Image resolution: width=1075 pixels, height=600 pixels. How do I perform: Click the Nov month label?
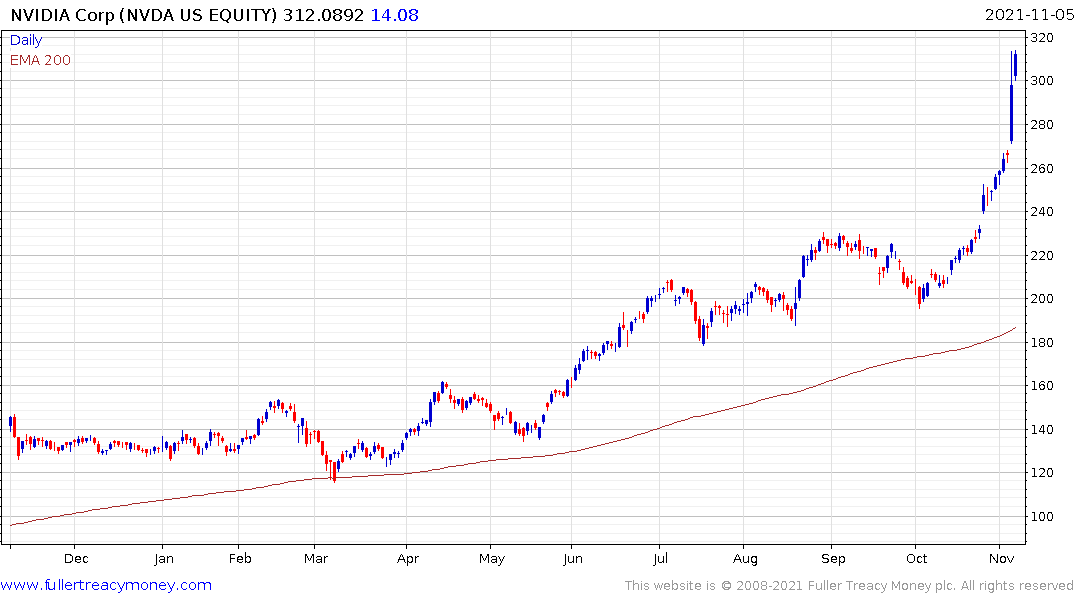(1002, 558)
